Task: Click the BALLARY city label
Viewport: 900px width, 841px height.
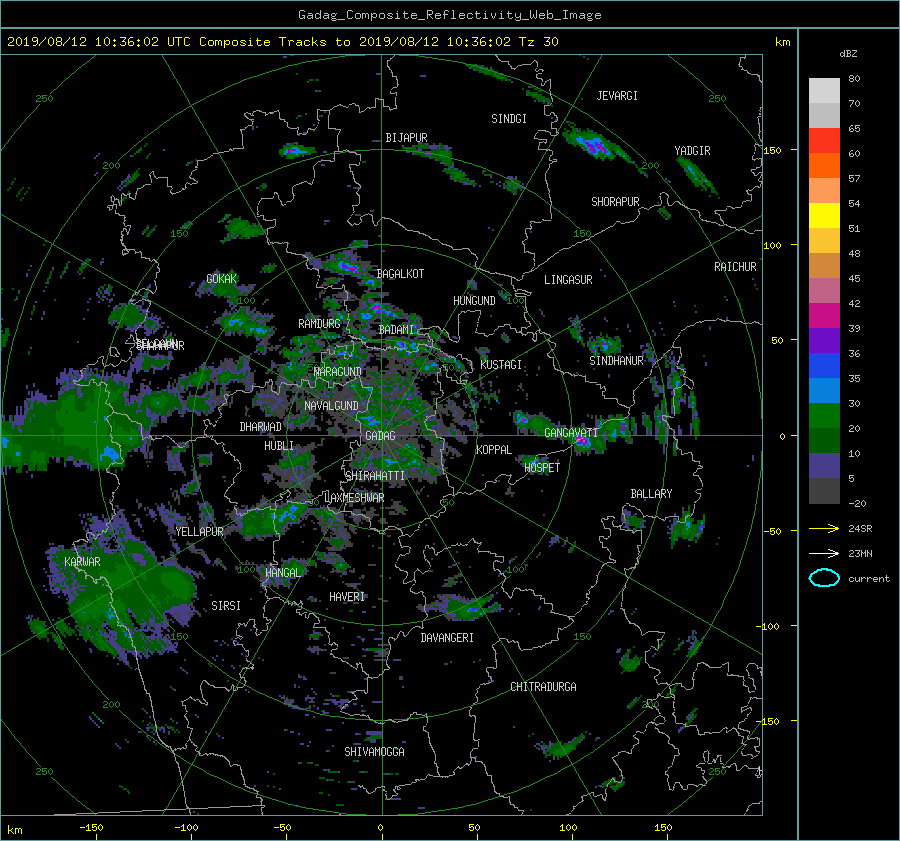Action: 651,494
